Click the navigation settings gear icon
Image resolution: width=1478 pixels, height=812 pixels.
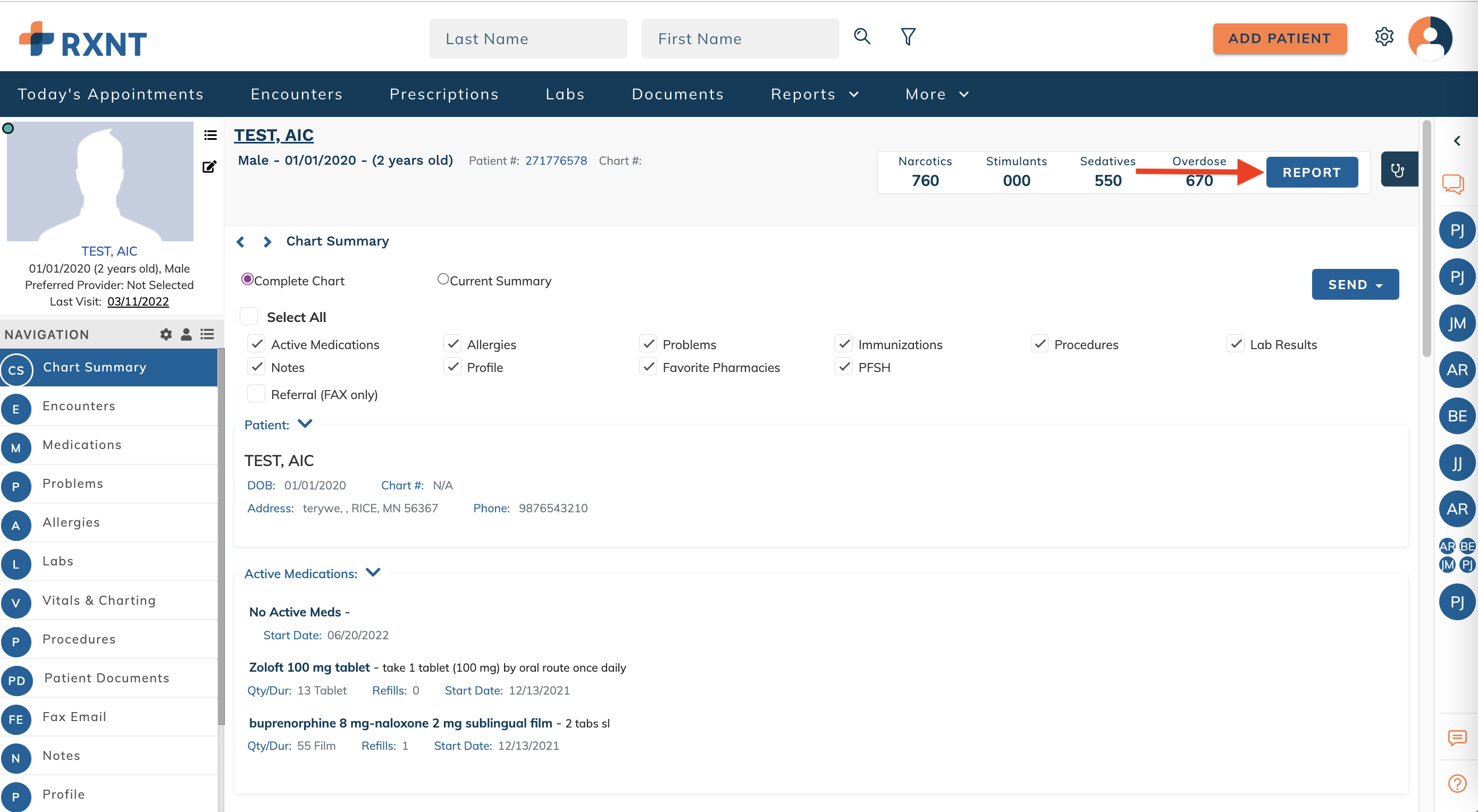click(x=166, y=334)
